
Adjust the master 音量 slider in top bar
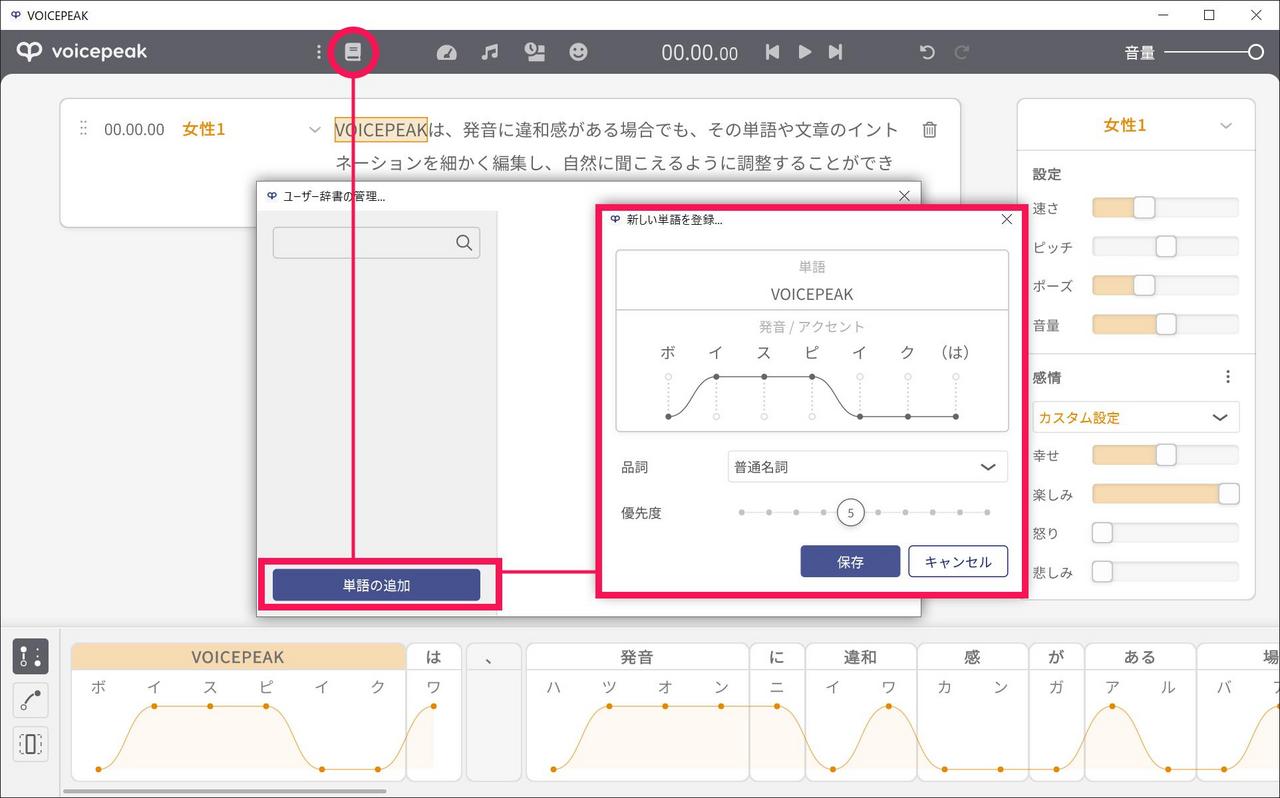pos(1214,52)
